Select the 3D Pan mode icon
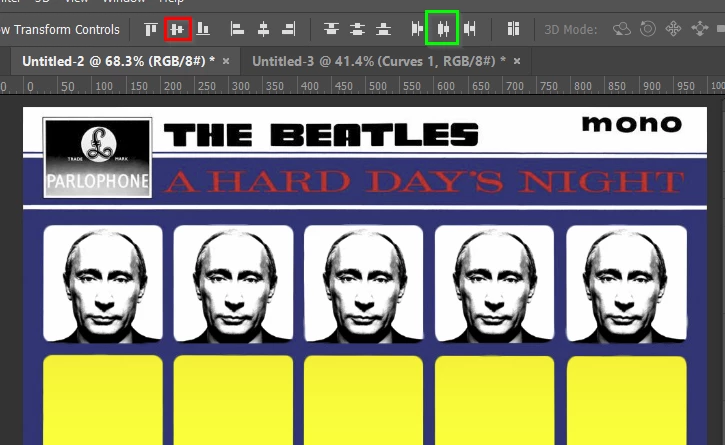 [673, 29]
